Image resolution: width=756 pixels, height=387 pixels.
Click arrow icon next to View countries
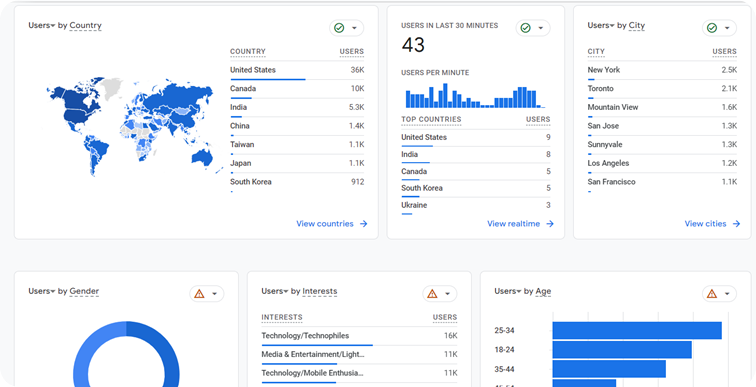pos(364,224)
